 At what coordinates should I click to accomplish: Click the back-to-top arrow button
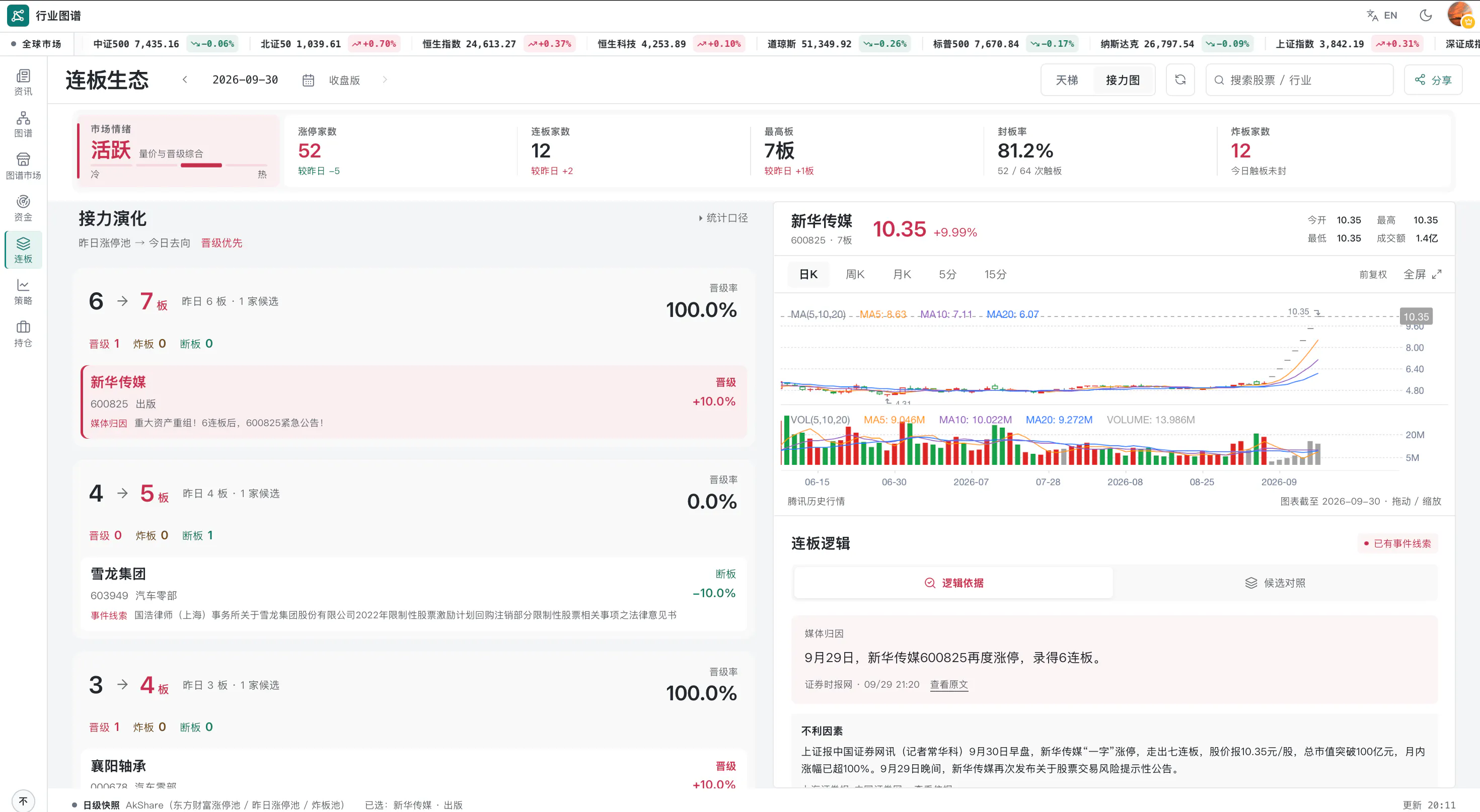coord(23,800)
